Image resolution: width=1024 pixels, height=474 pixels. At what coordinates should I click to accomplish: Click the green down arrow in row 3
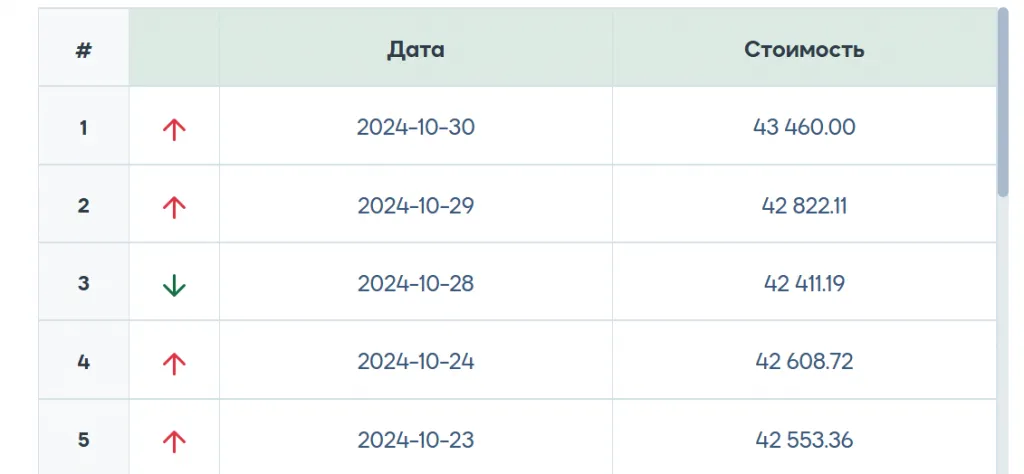coord(174,285)
